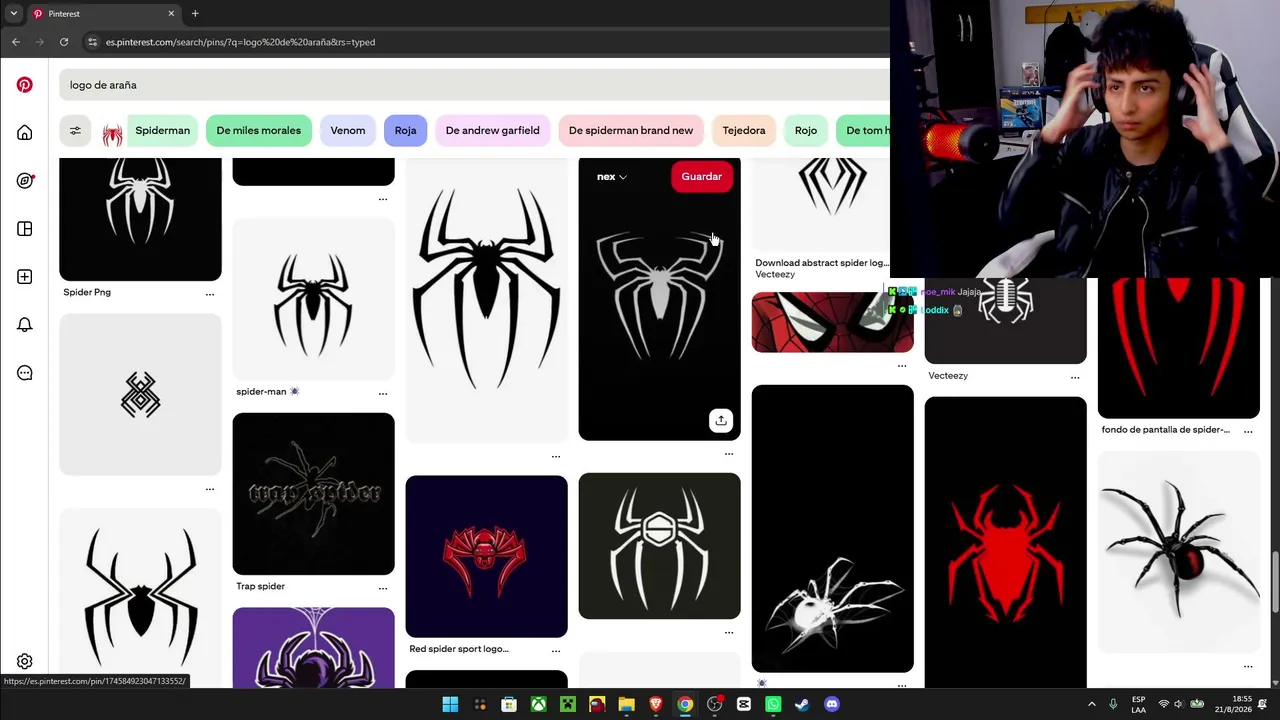
Task: Click the Guardar button on hovered pin
Action: pyautogui.click(x=701, y=177)
